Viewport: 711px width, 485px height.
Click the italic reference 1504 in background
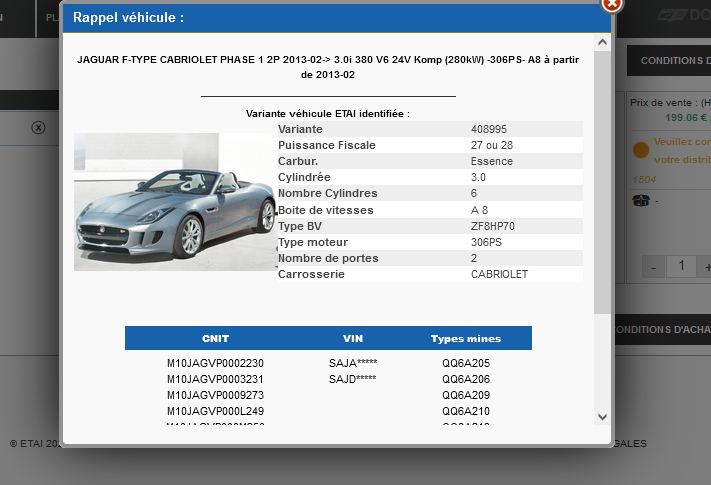[x=644, y=179]
